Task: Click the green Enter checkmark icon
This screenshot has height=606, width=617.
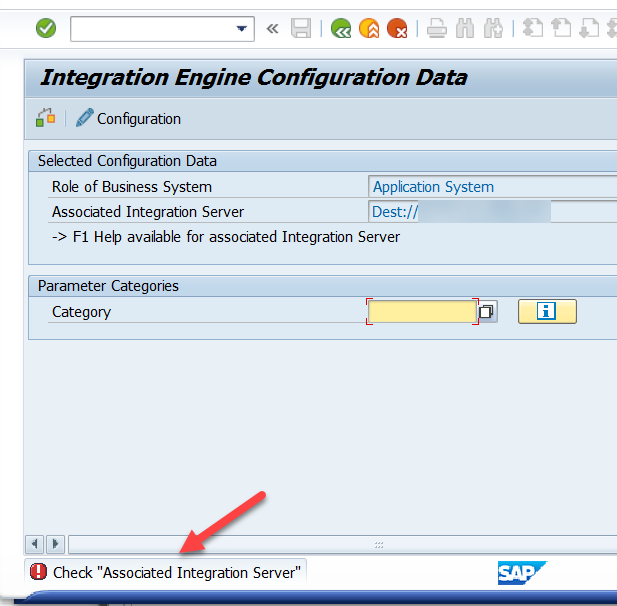Action: [46, 28]
